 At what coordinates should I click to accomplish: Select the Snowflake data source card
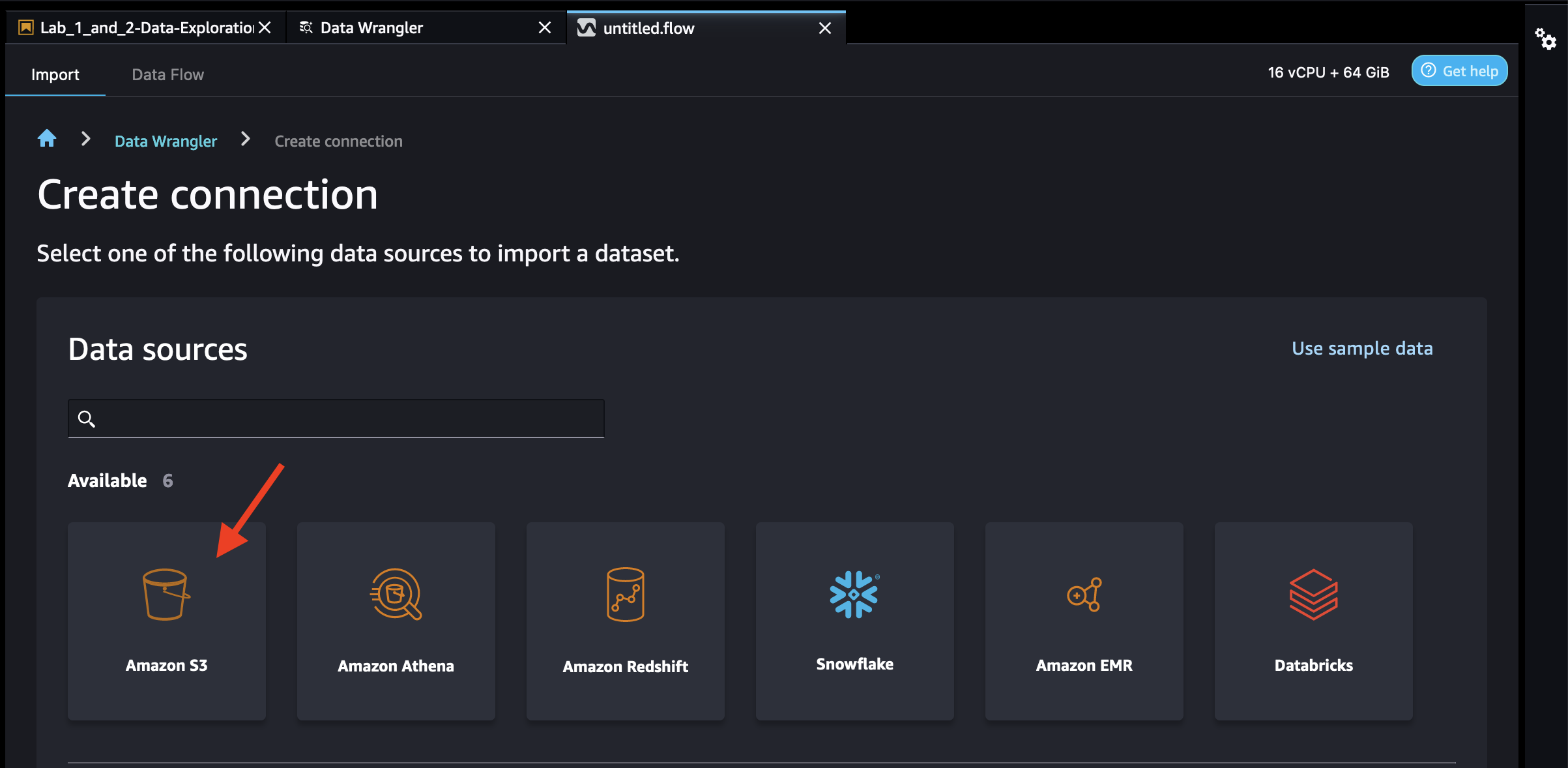coord(855,621)
